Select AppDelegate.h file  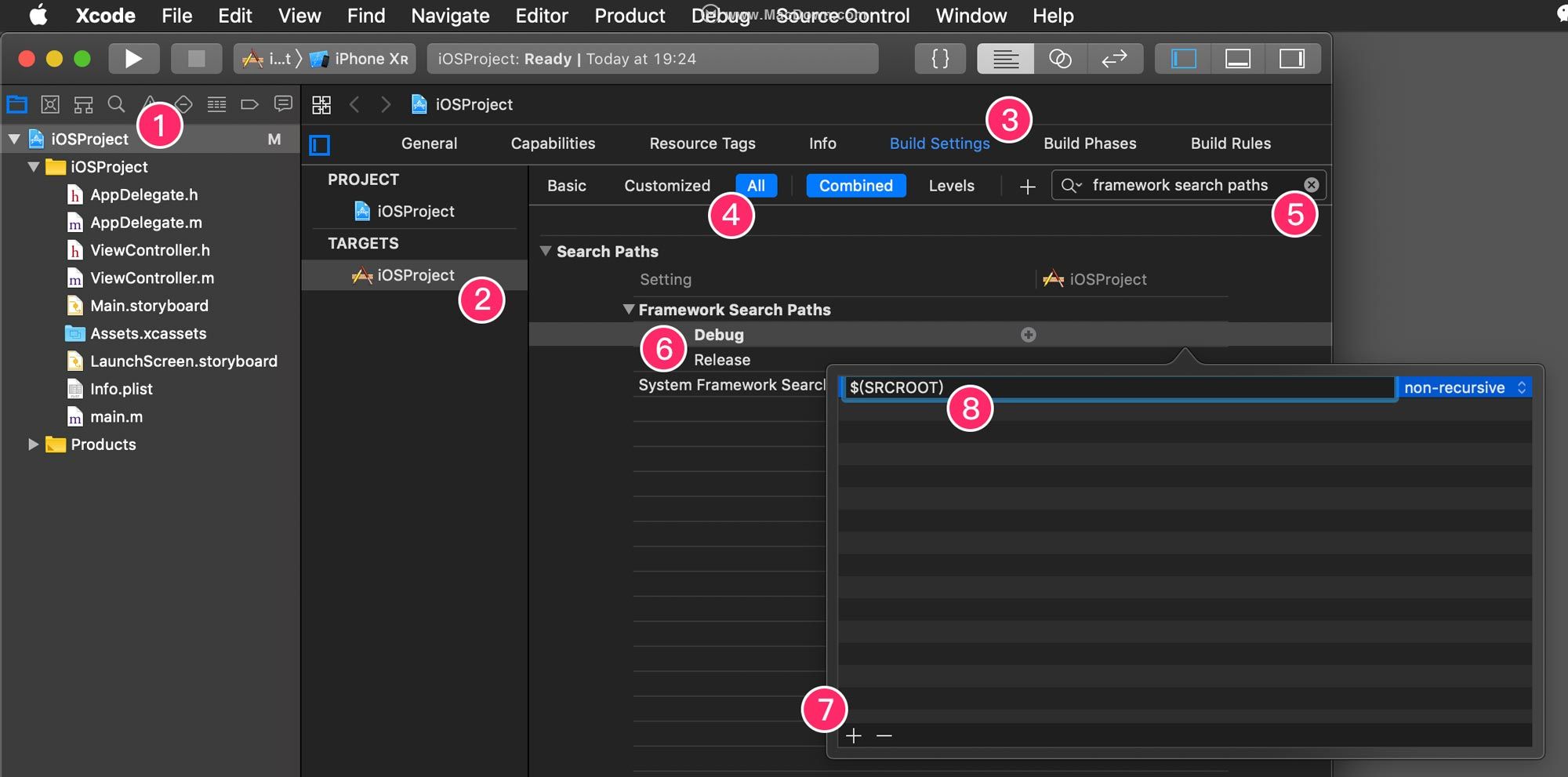[x=143, y=194]
